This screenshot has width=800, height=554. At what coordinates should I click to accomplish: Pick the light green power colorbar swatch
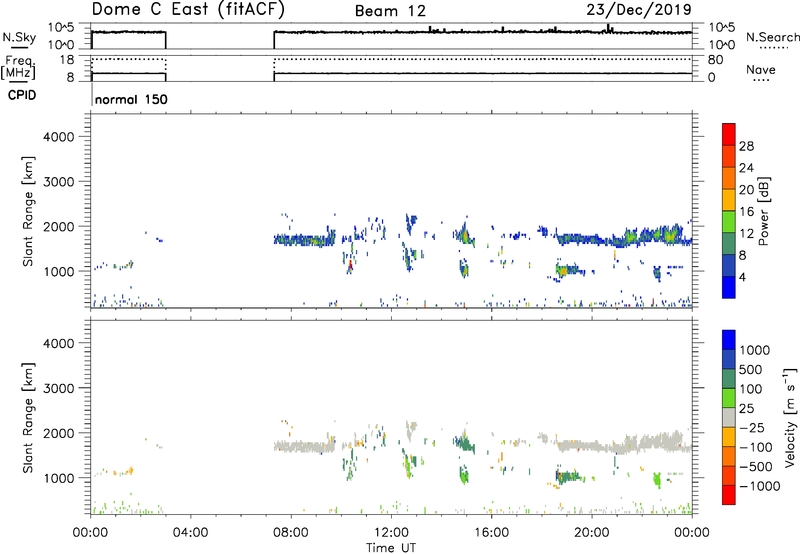pyautogui.click(x=729, y=222)
